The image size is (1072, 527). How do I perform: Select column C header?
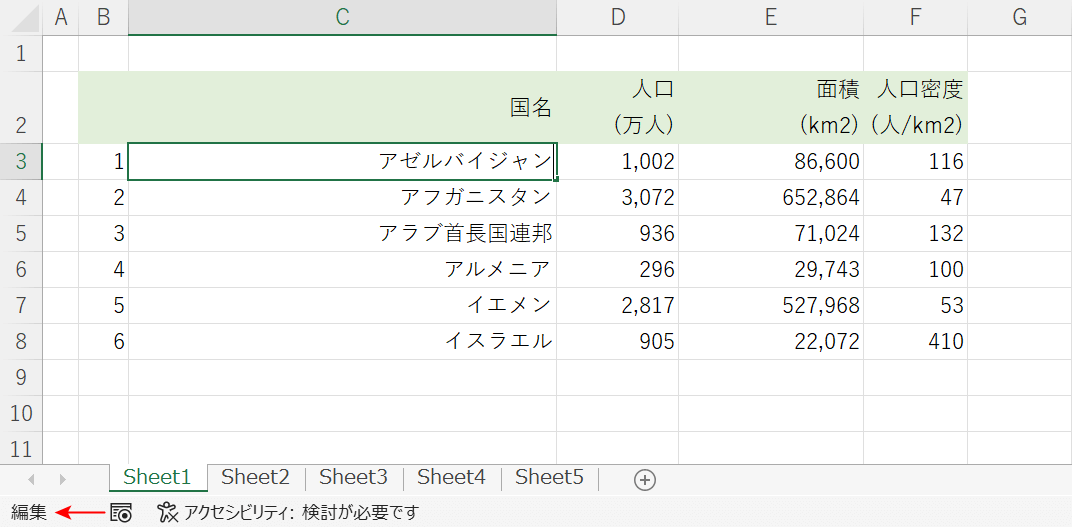pos(342,17)
